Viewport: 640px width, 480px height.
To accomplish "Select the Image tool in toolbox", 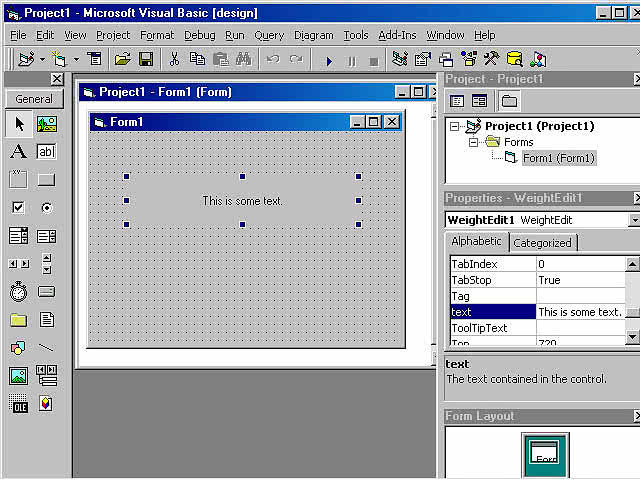I will pyautogui.click(x=18, y=376).
